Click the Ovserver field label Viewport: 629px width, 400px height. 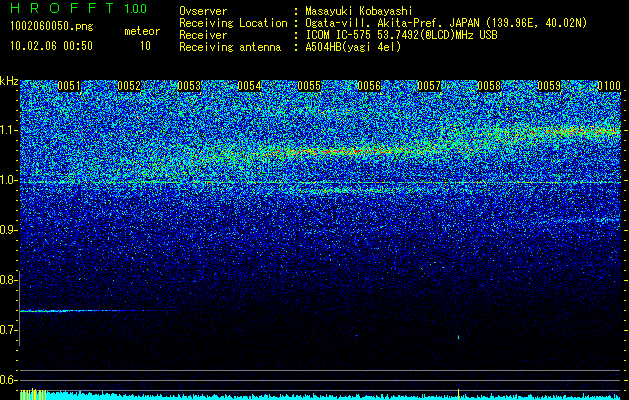click(x=203, y=11)
